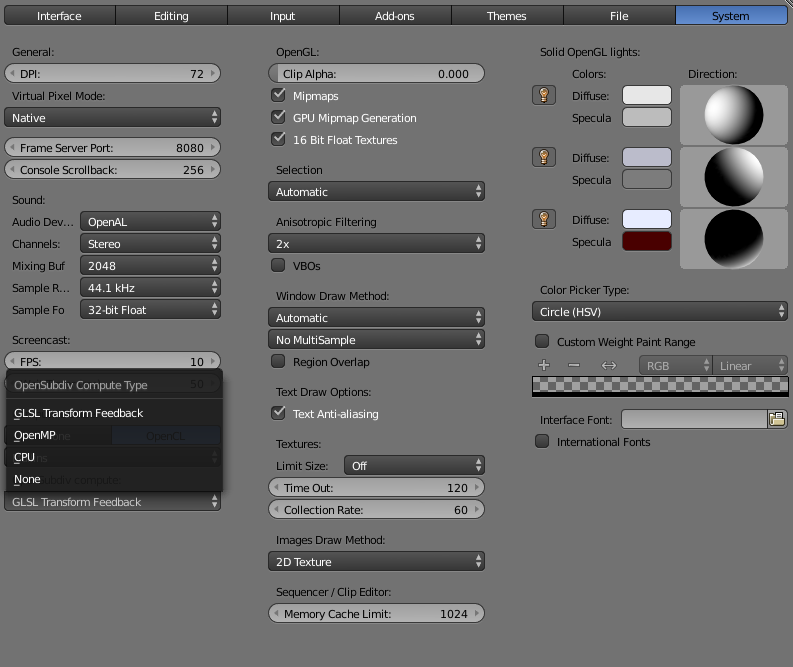
Task: Uncheck 16 Bit Float Textures
Action: (x=278, y=139)
